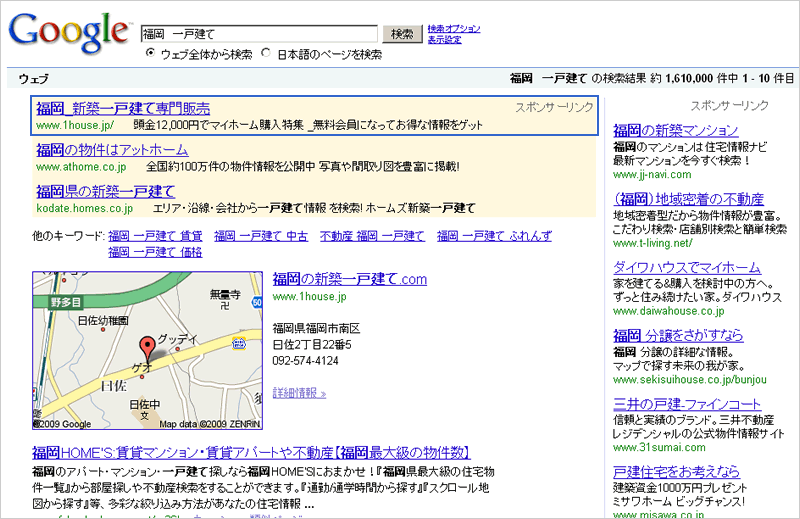This screenshot has height=519, width=800.
Task: Open 福岡の新築マンション sidebar ad
Action: point(676,131)
